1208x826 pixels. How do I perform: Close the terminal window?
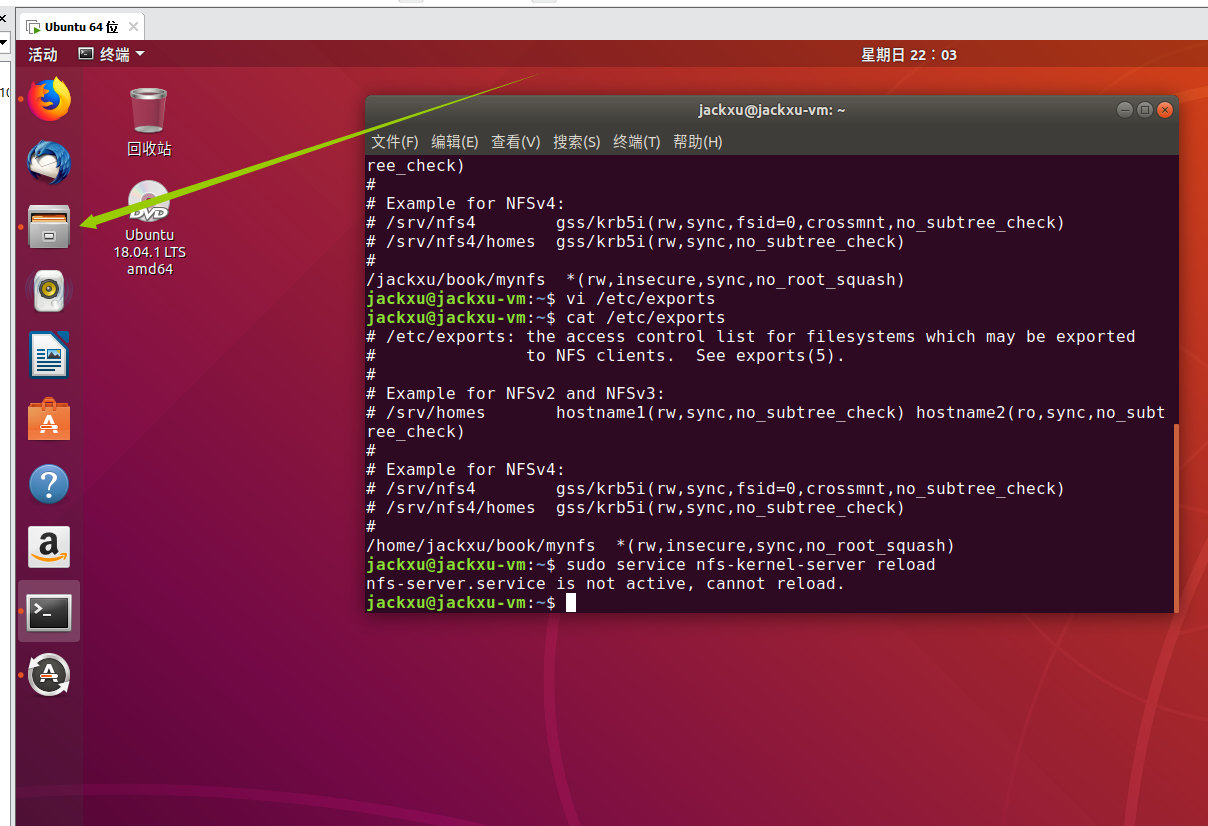(1164, 110)
